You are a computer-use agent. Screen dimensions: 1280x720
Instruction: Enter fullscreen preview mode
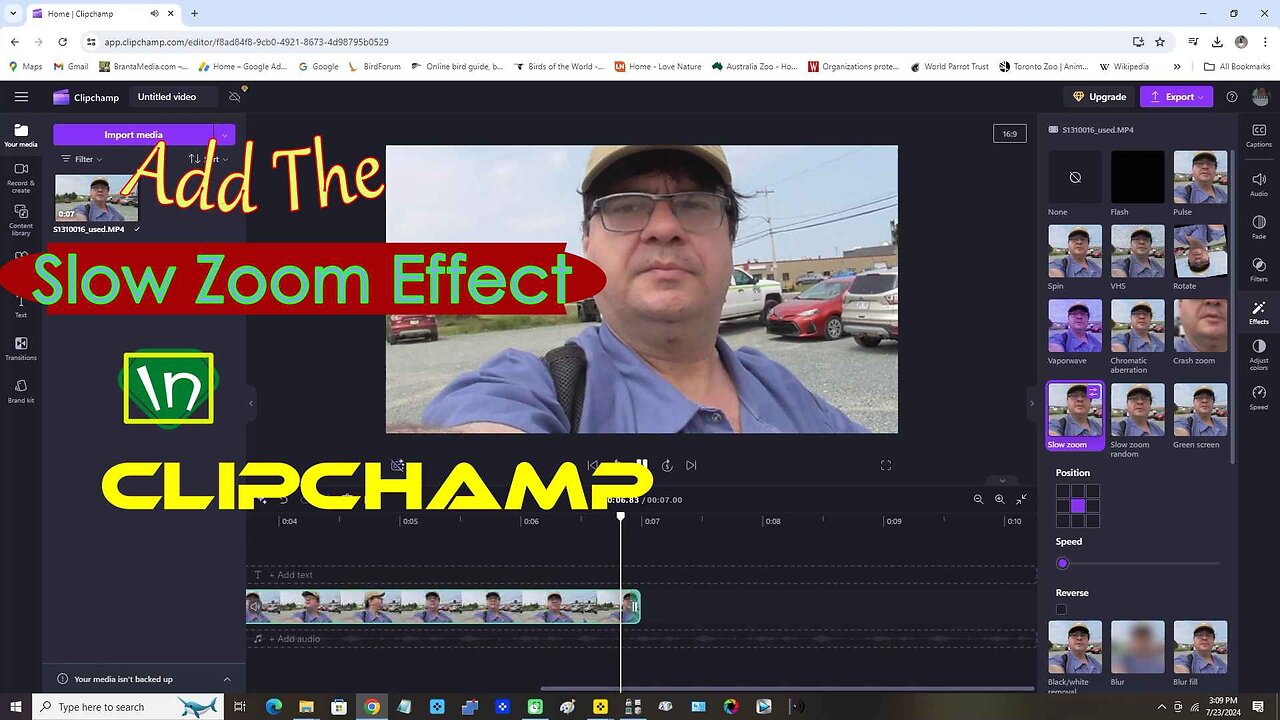pos(885,465)
